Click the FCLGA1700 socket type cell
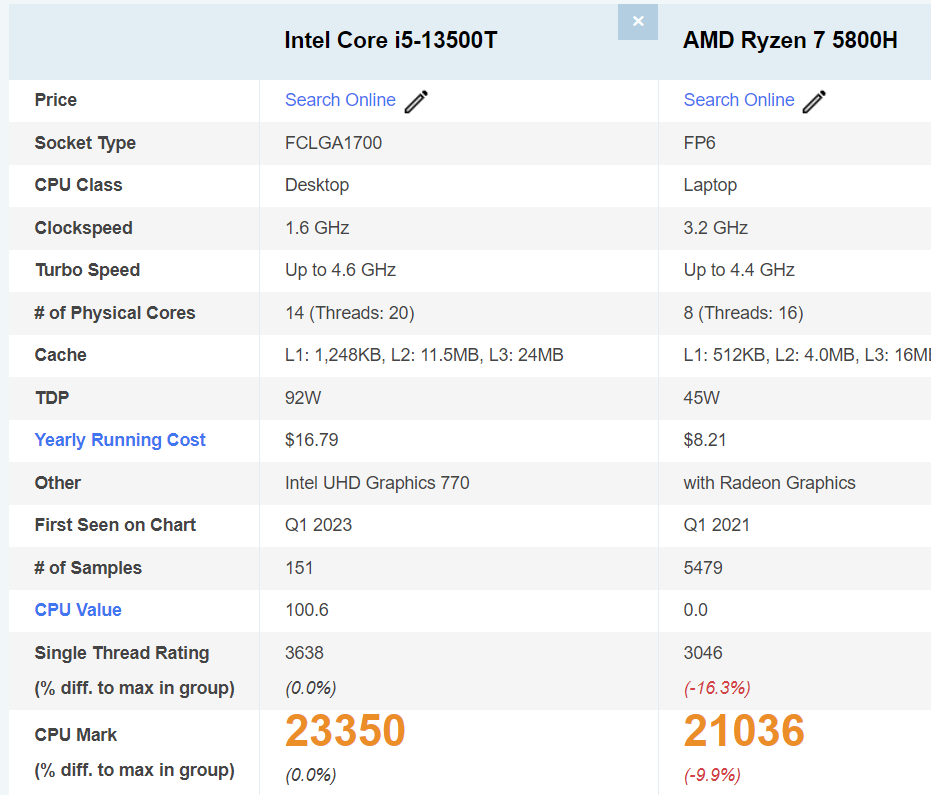The width and height of the screenshot is (931, 795). point(333,143)
